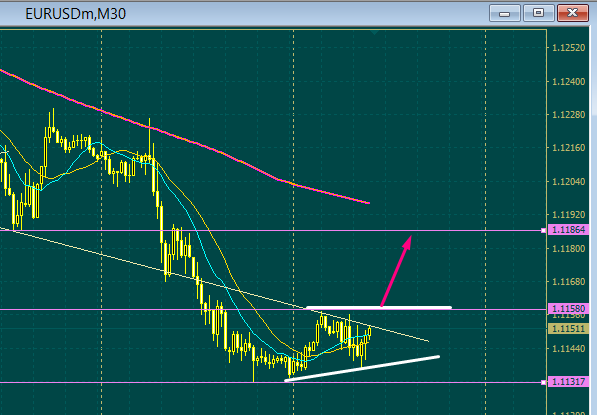This screenshot has height=415, width=597.
Task: Select the 1.11864 horizontal line price label
Action: 568,230
